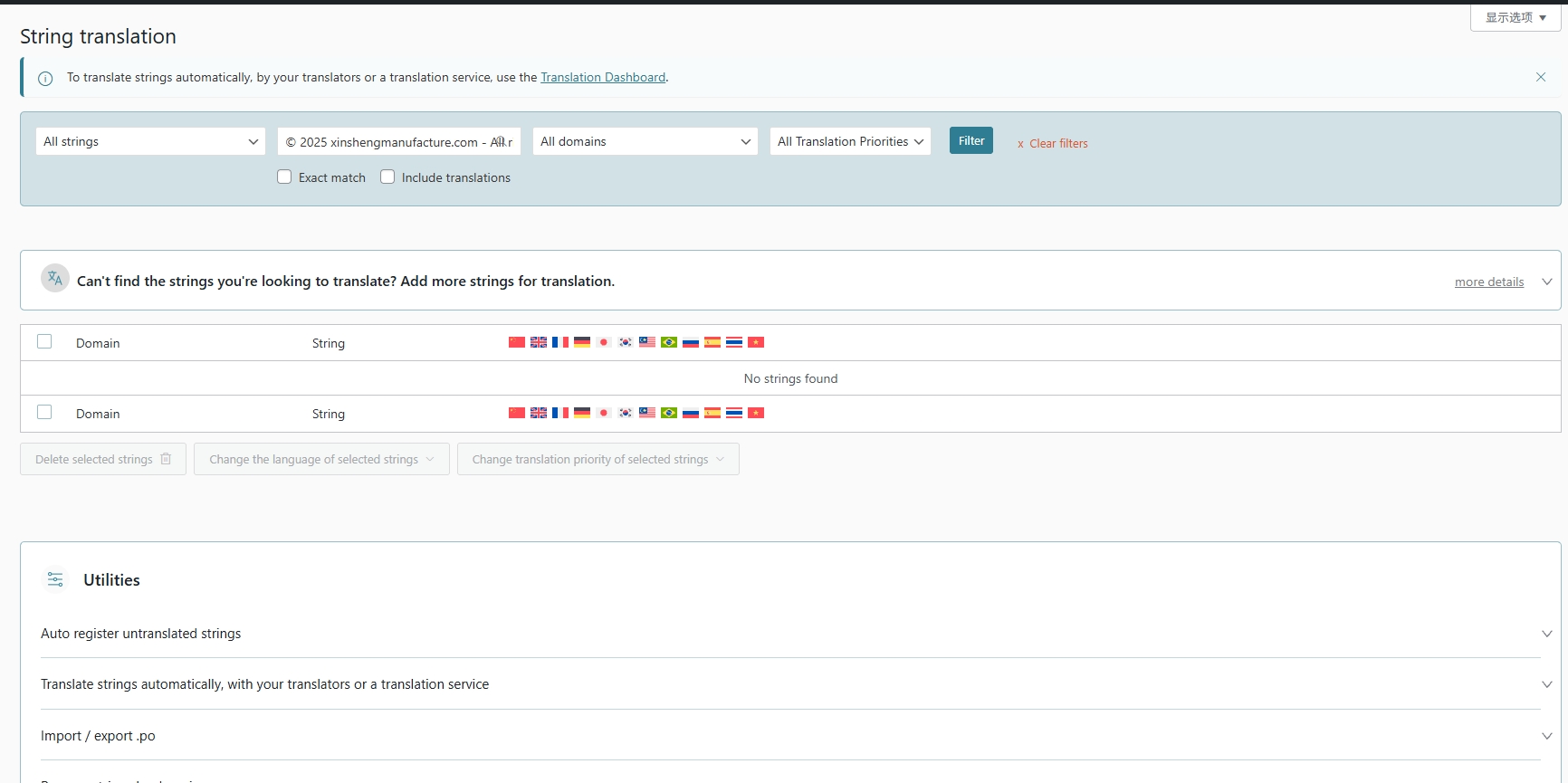1568x783 pixels.
Task: Click Germany flag in top header row
Action: click(x=582, y=342)
